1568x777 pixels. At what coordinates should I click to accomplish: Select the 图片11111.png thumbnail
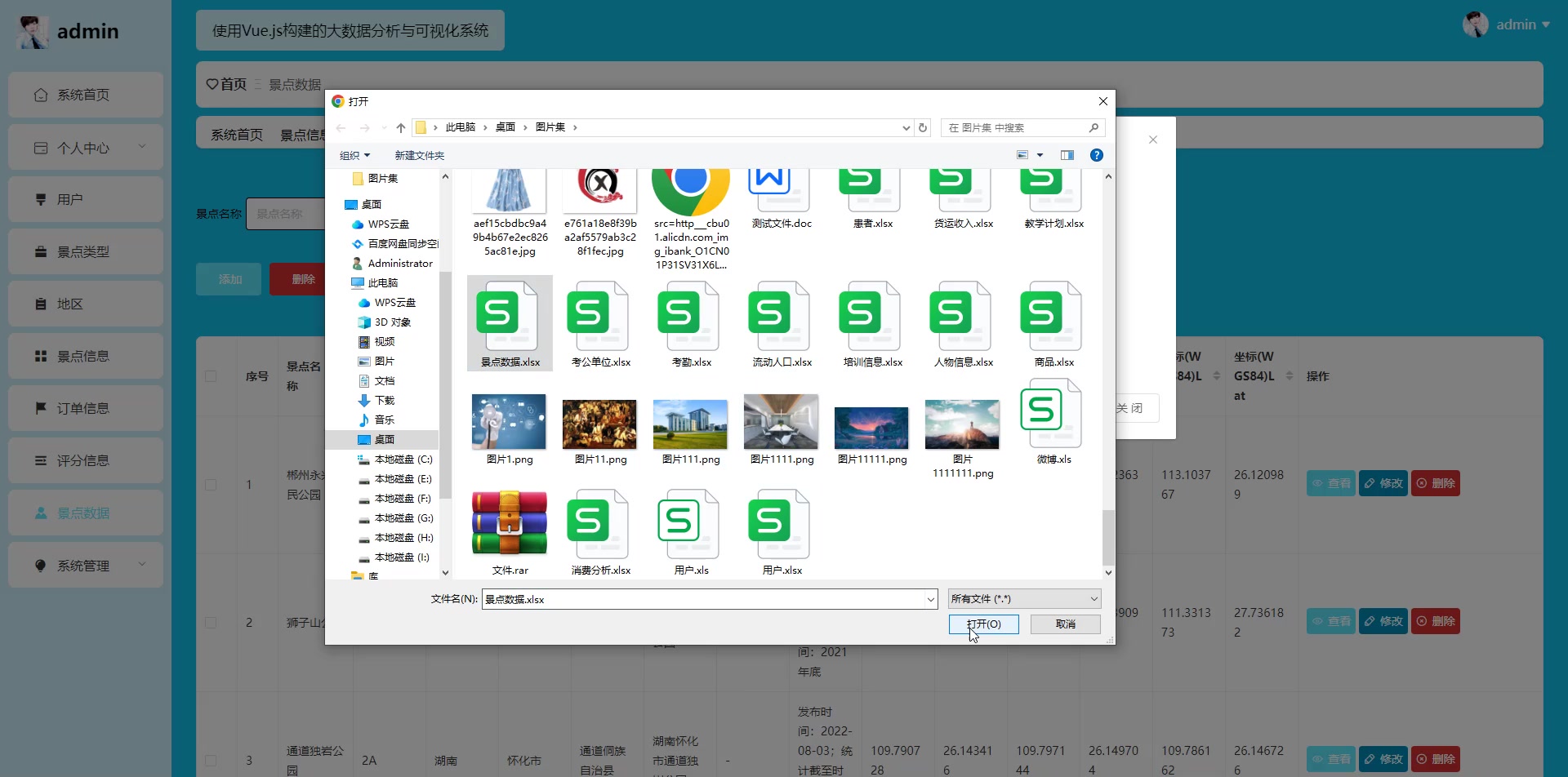pos(872,429)
